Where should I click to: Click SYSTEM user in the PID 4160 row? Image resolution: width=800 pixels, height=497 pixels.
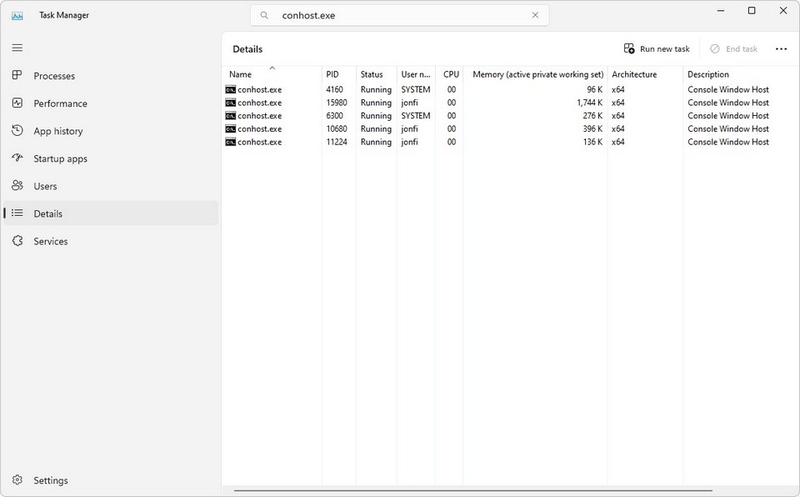[415, 90]
